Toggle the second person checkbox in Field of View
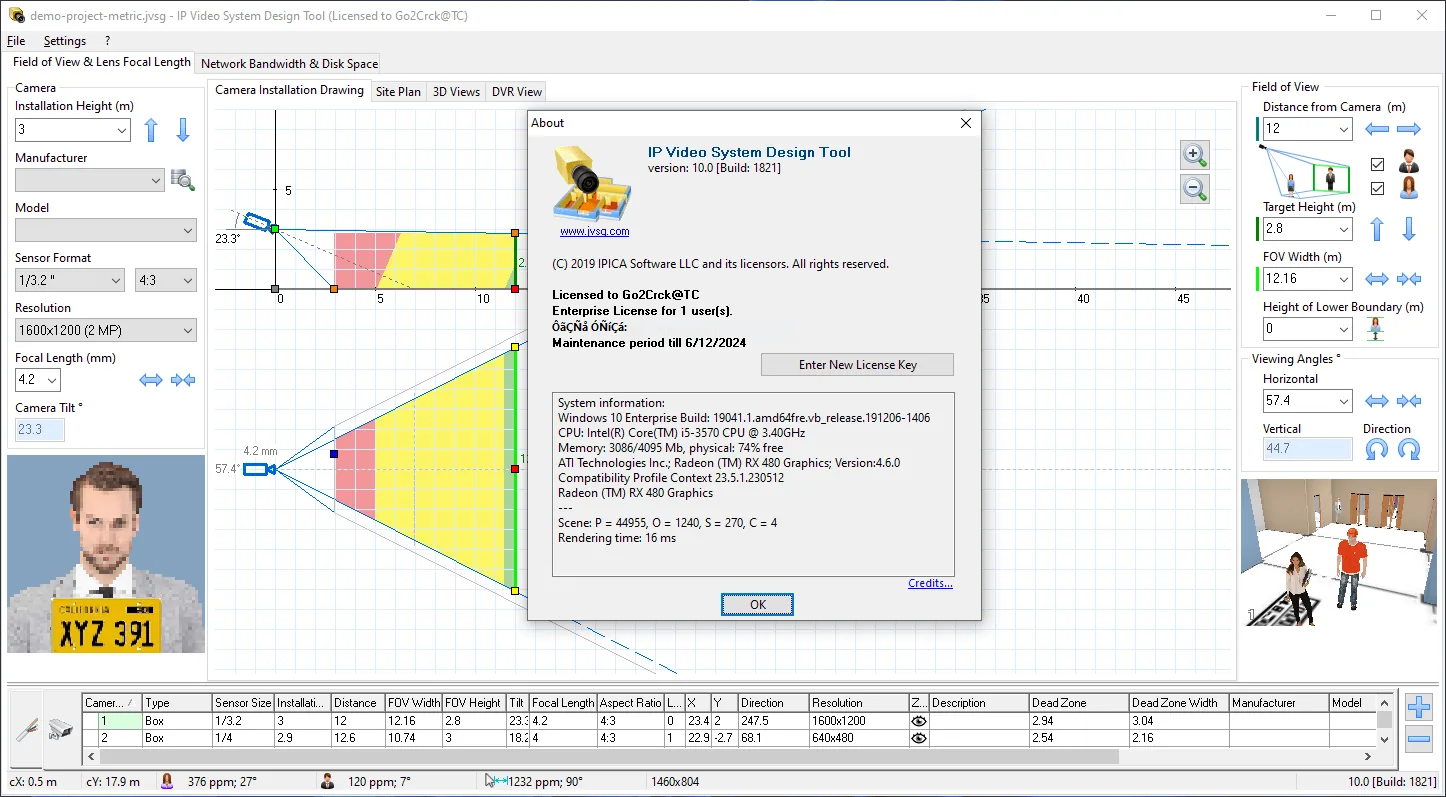1446x797 pixels. point(1377,188)
